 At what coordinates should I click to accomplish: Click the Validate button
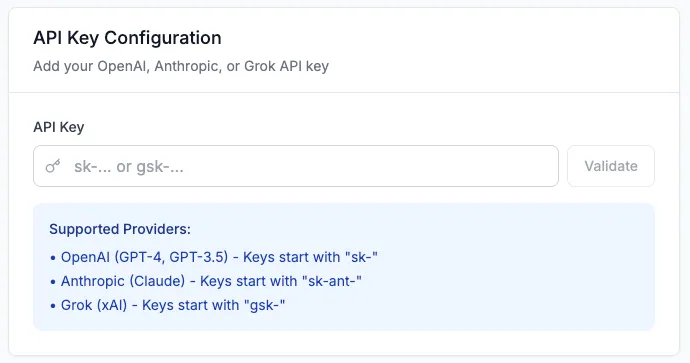[x=611, y=166]
